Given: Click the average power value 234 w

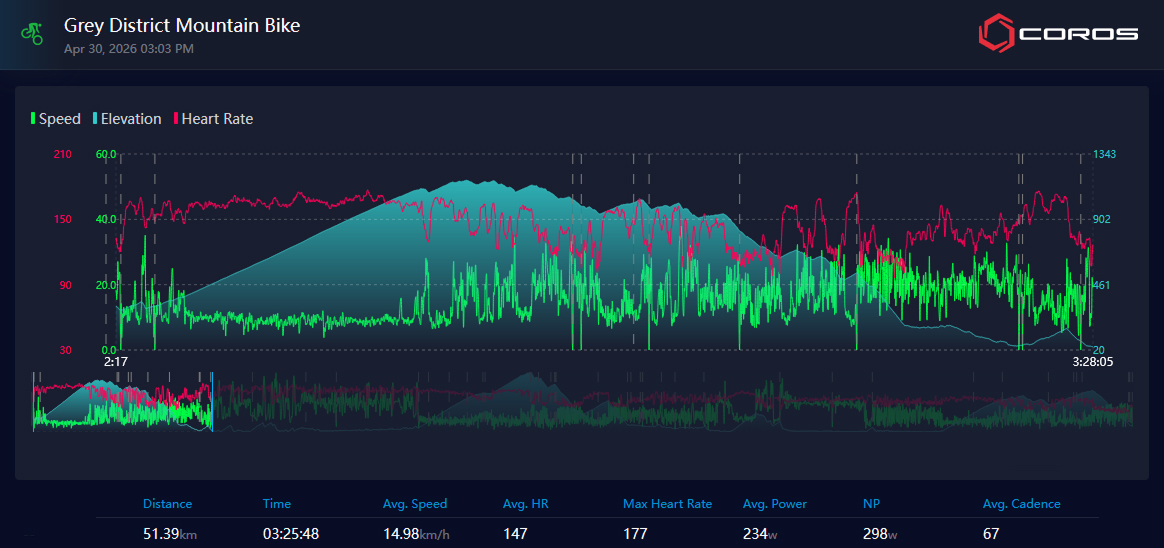Looking at the screenshot, I should coord(761,534).
